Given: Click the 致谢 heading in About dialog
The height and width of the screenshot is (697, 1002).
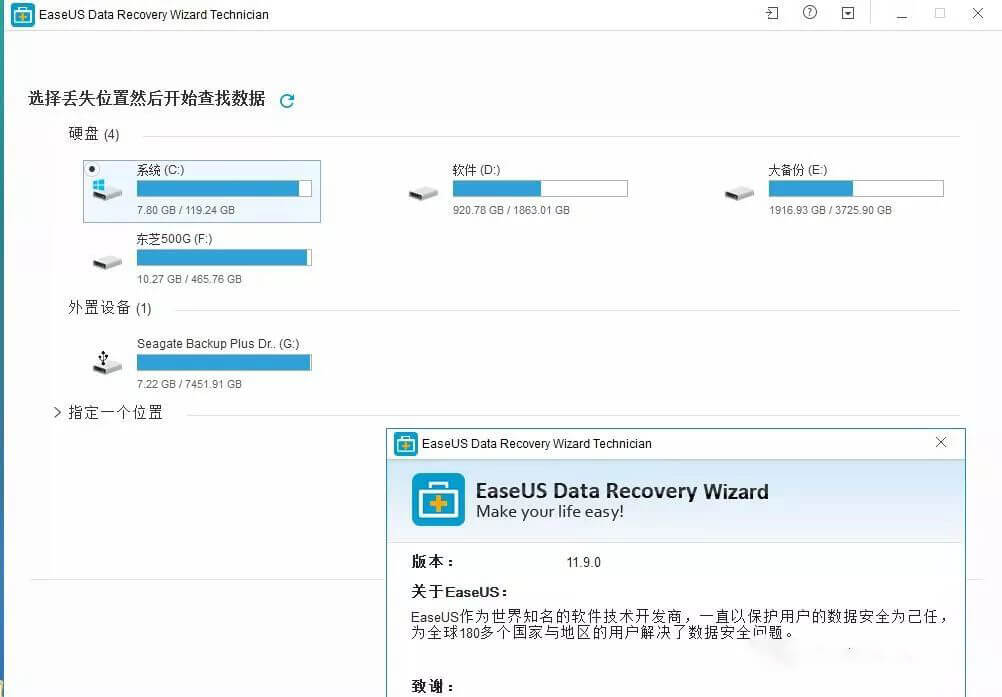Looking at the screenshot, I should (x=433, y=686).
